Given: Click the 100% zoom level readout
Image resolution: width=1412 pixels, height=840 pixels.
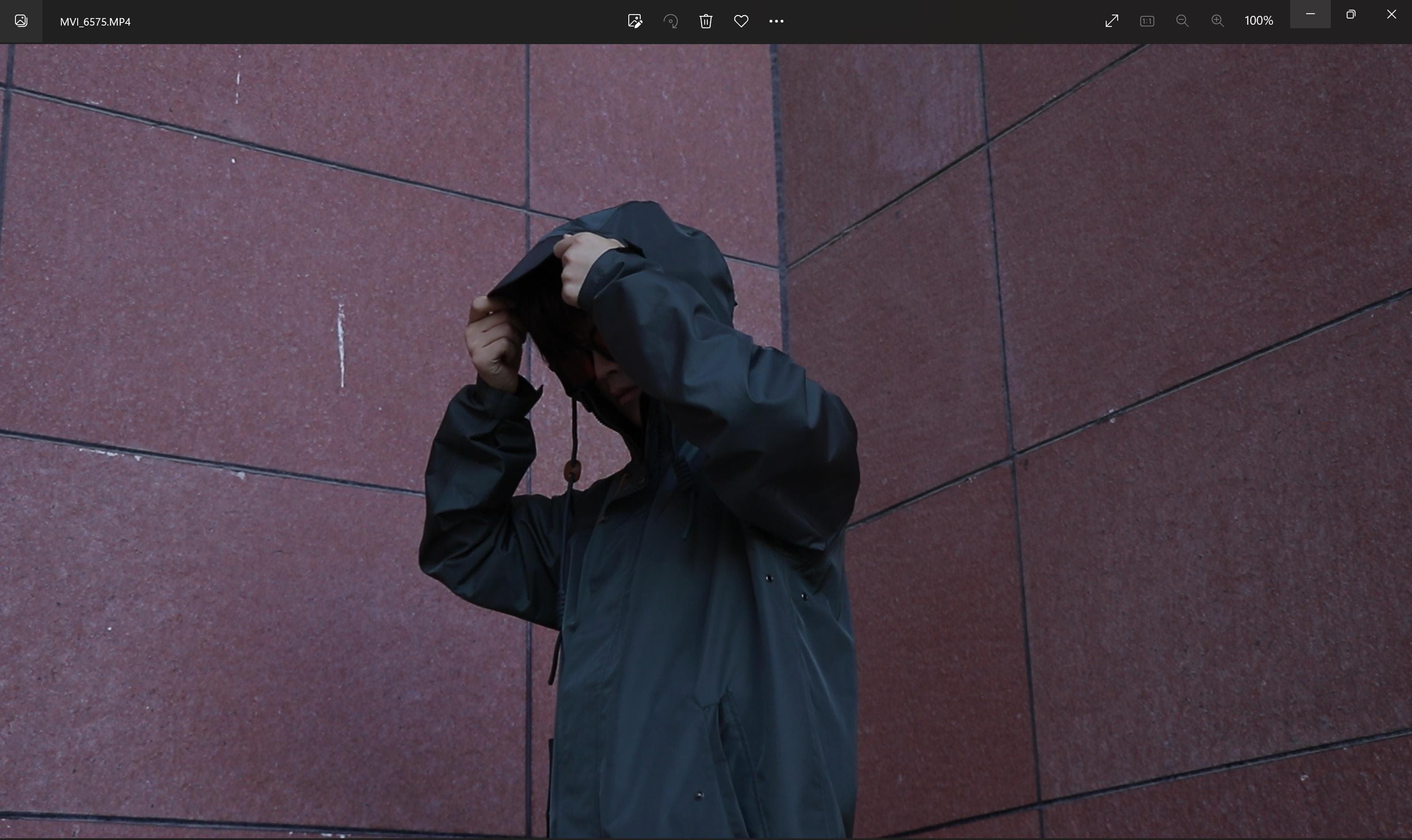Looking at the screenshot, I should [1258, 21].
